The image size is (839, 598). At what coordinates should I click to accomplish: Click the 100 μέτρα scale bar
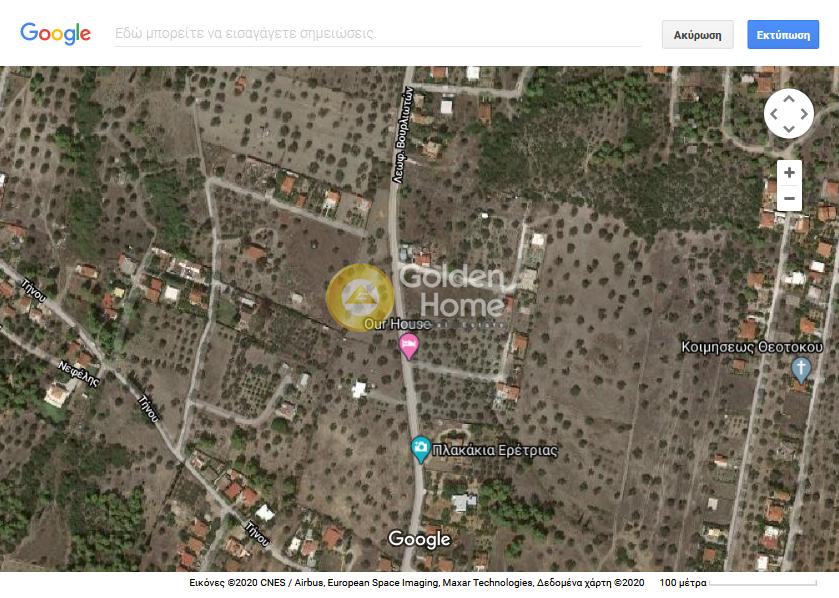[737, 582]
